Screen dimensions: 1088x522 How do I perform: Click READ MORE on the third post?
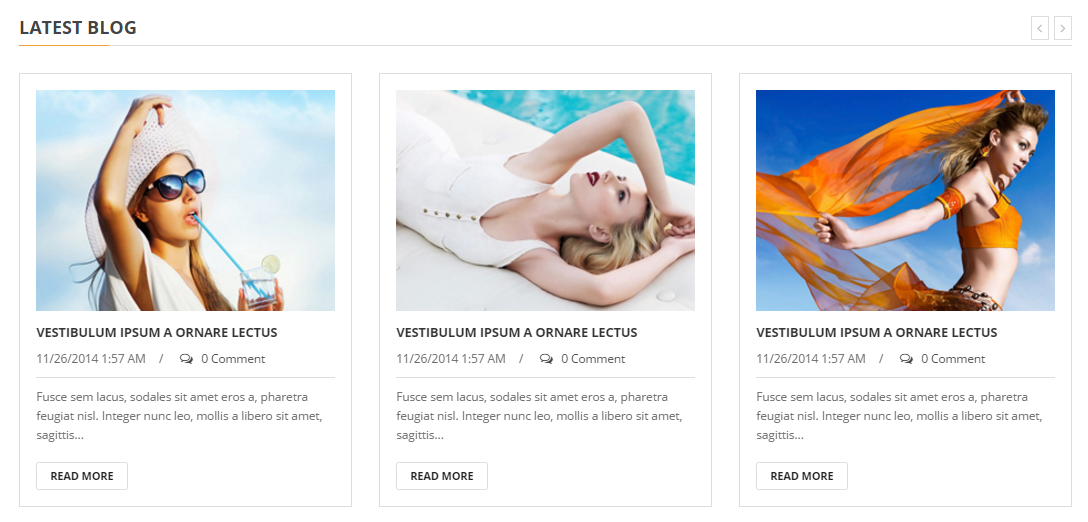(802, 476)
